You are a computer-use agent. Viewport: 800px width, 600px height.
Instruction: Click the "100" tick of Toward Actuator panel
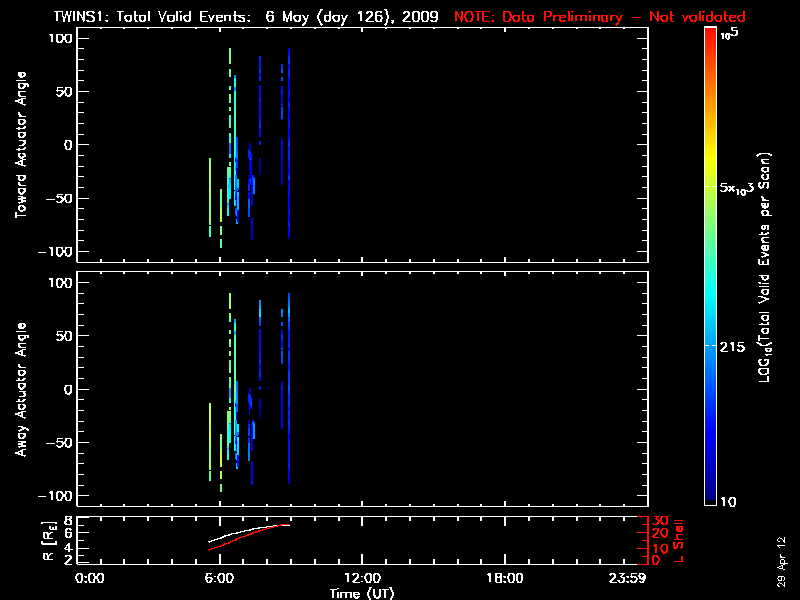(x=61, y=38)
